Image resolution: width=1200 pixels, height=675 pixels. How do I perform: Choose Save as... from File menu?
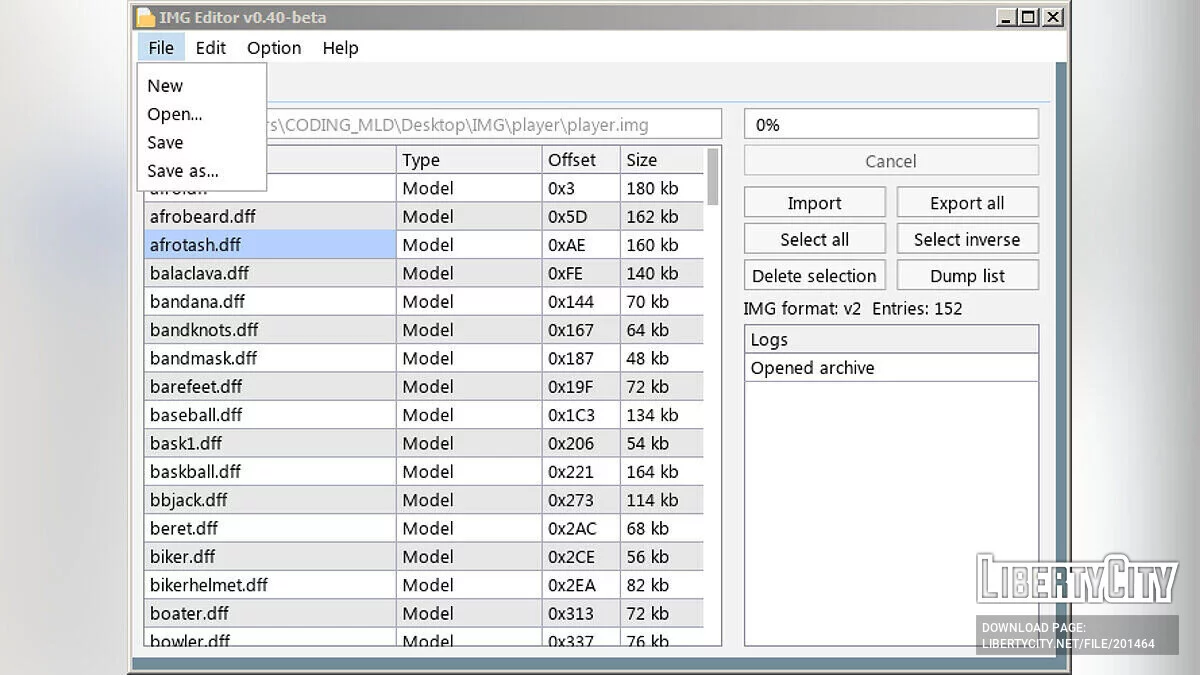point(182,171)
